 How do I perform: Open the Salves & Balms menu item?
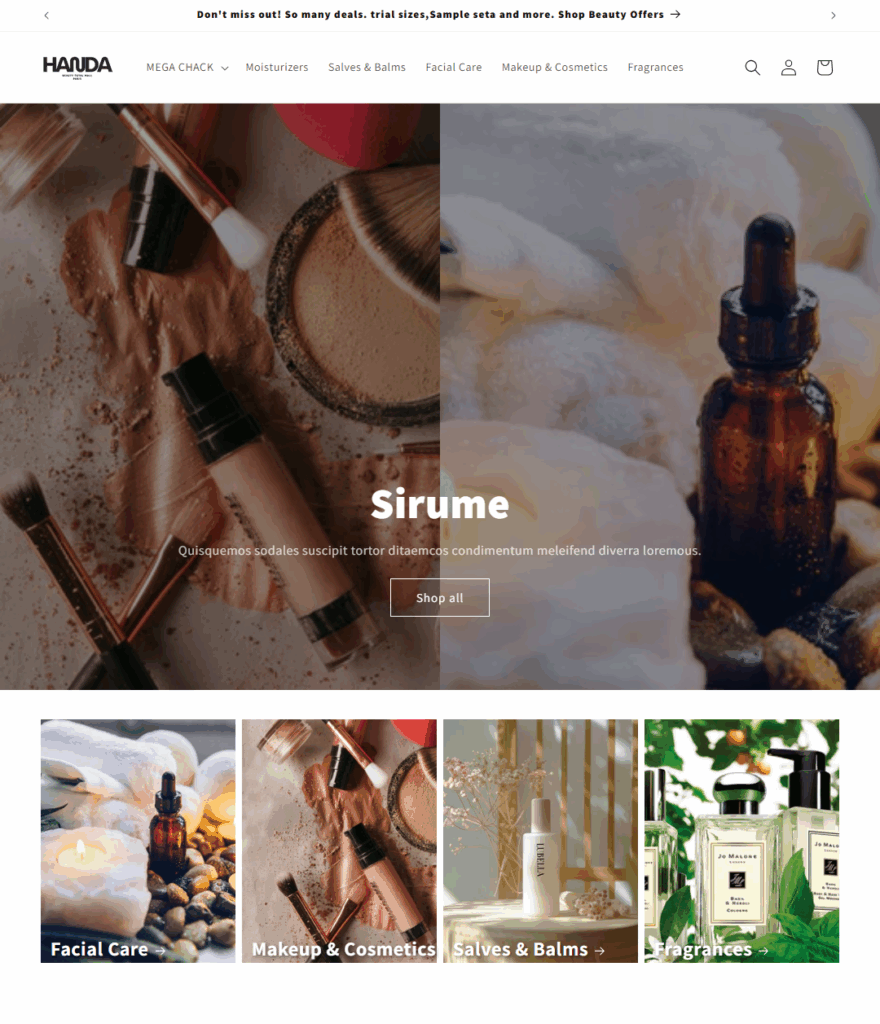367,67
